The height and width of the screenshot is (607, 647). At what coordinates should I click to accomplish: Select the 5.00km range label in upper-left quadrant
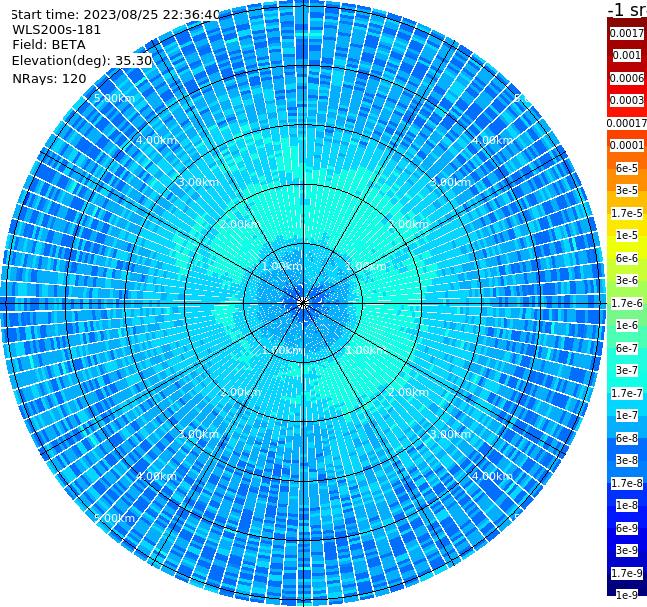pos(115,98)
